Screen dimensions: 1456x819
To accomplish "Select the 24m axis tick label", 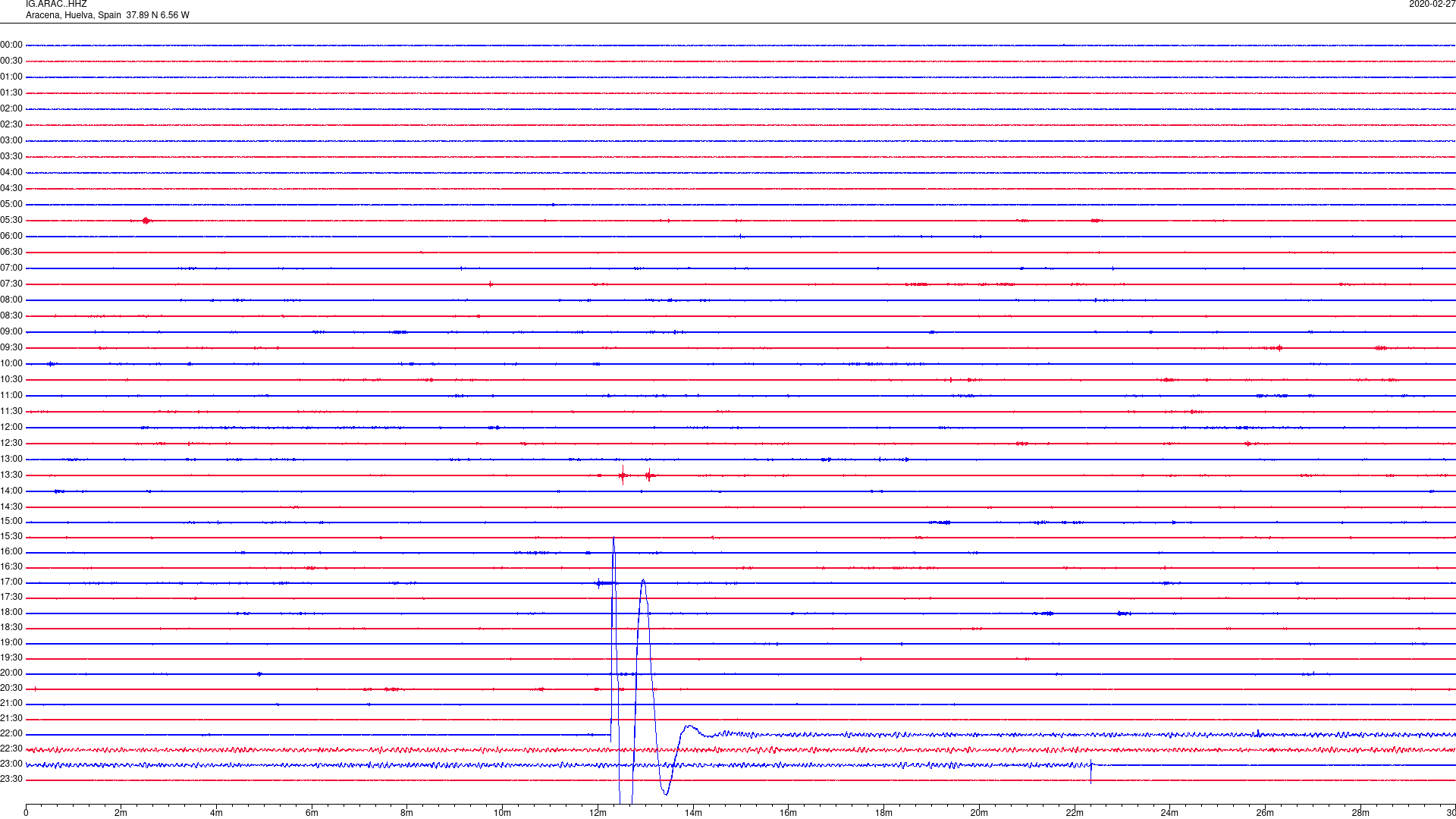I will 1169,813.
